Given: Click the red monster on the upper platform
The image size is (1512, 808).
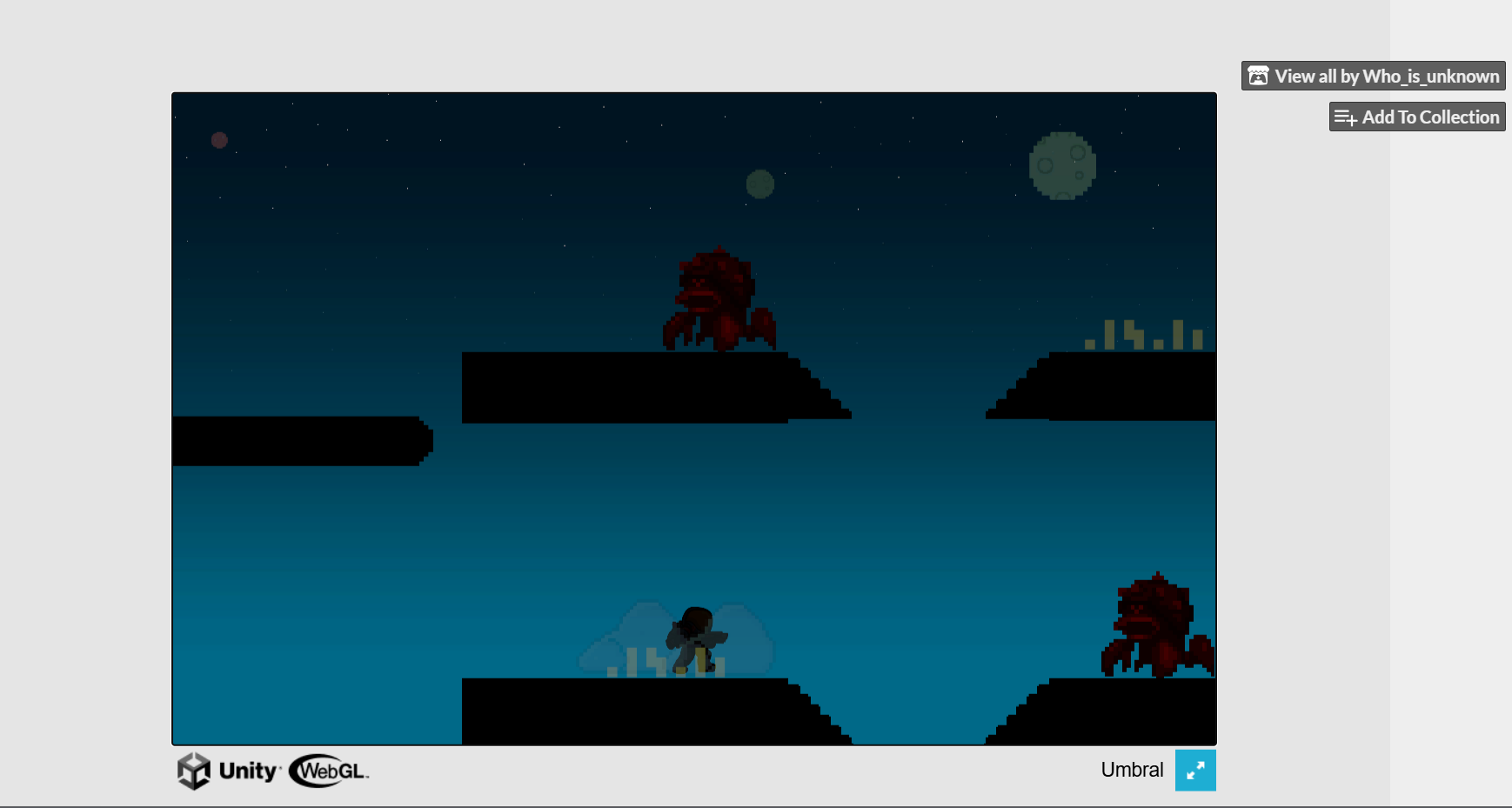Looking at the screenshot, I should (x=718, y=301).
